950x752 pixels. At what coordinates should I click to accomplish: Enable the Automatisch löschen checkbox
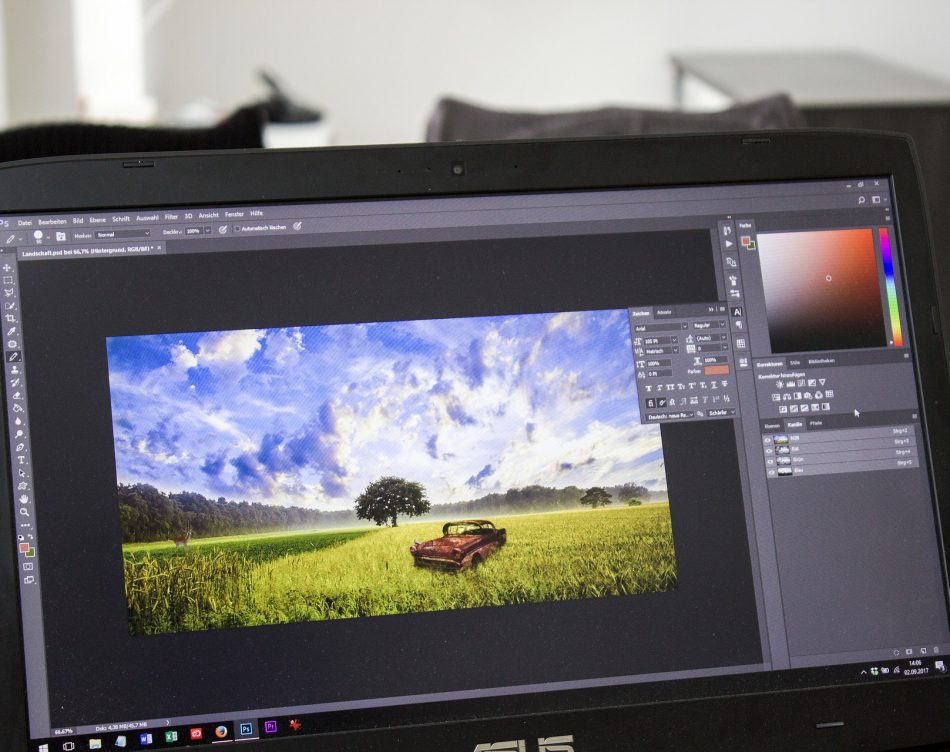(x=238, y=228)
